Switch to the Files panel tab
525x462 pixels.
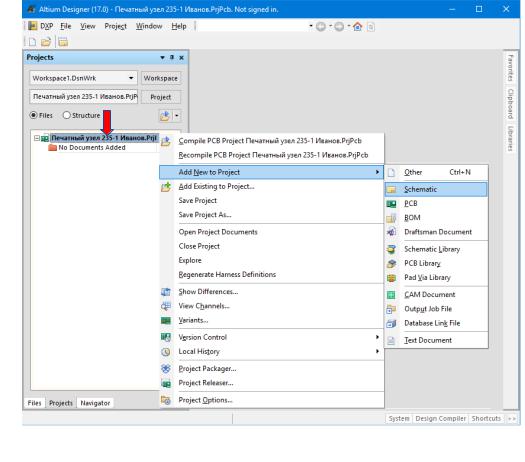[x=34, y=403]
